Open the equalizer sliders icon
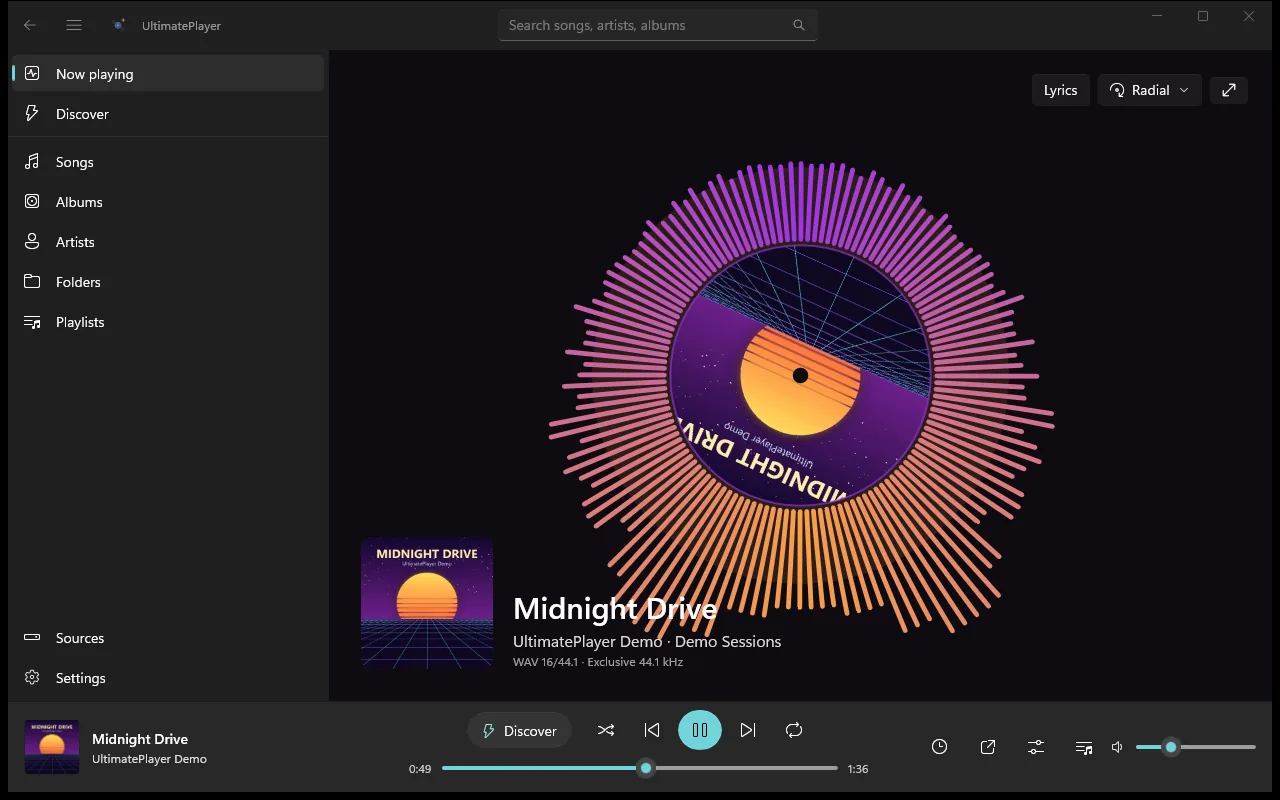The height and width of the screenshot is (800, 1280). pos(1036,747)
